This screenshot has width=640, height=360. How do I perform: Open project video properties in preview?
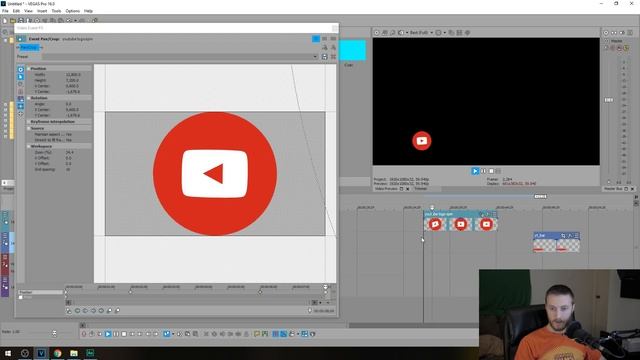[x=377, y=32]
